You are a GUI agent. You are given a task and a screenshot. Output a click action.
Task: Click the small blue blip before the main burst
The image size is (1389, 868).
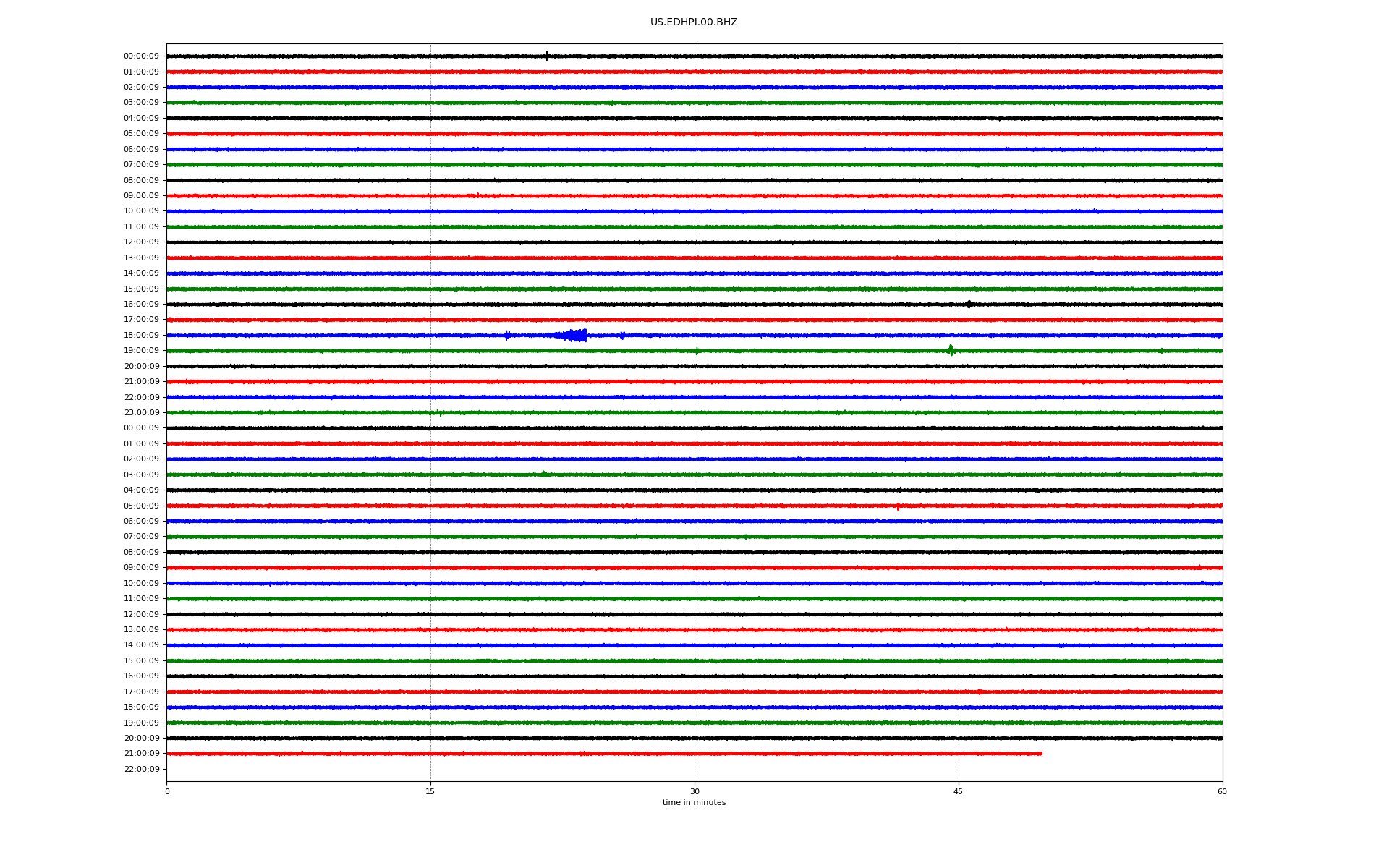coord(507,335)
